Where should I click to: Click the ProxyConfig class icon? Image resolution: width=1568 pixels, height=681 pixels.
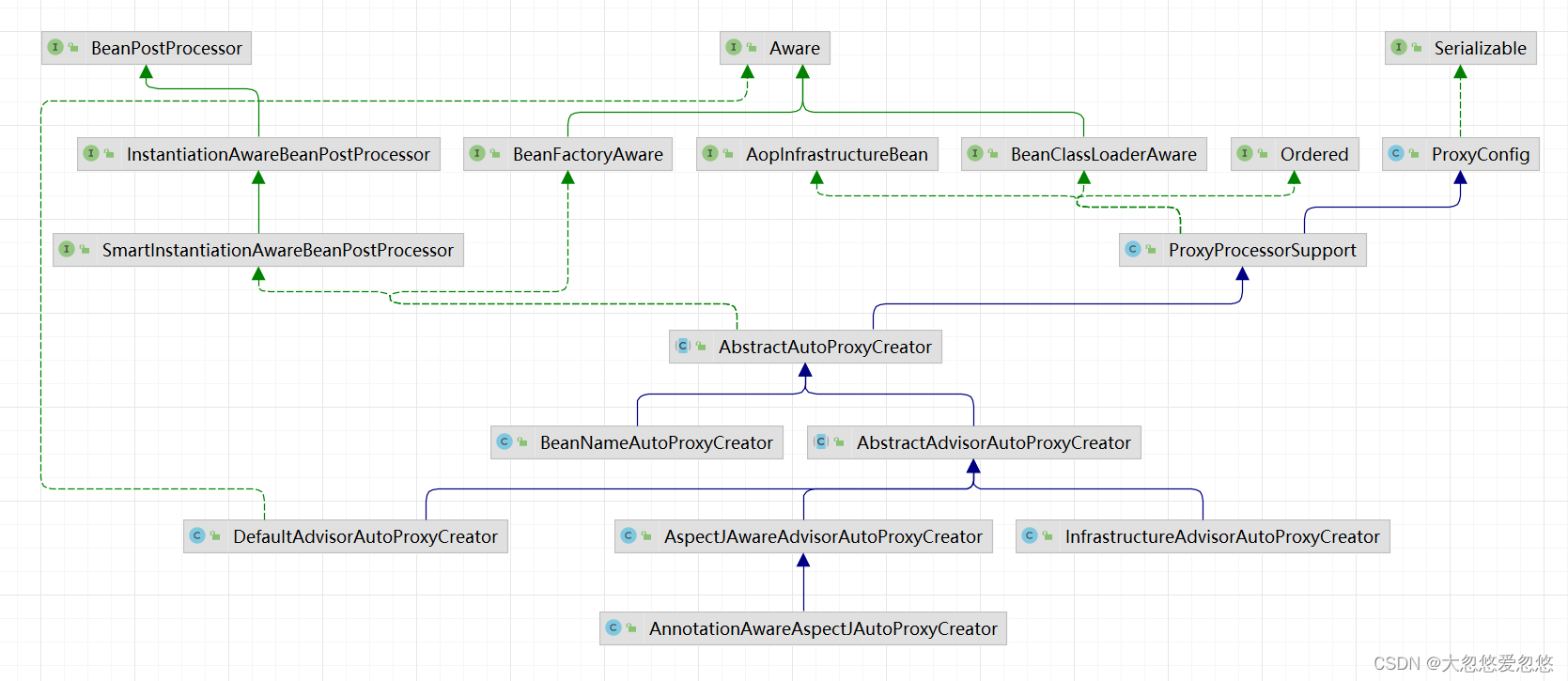(1396, 153)
